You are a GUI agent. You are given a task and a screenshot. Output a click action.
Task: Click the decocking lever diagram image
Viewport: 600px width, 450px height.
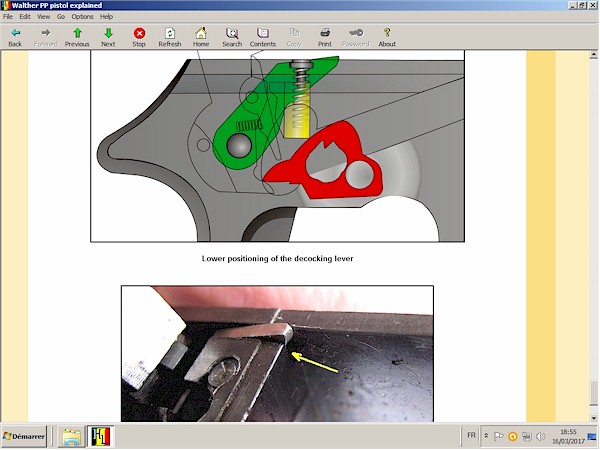277,146
